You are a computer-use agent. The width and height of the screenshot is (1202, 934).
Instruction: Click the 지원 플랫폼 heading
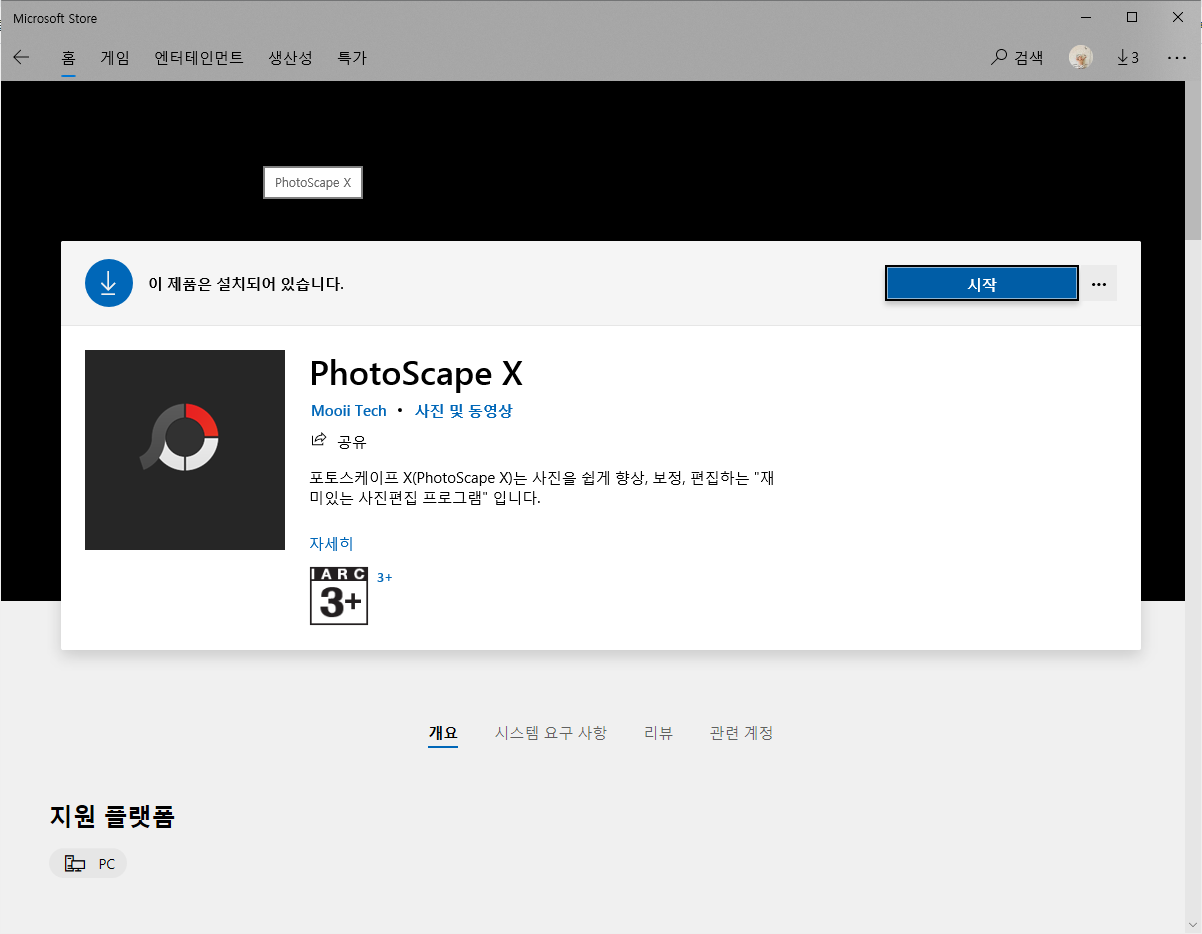[112, 816]
